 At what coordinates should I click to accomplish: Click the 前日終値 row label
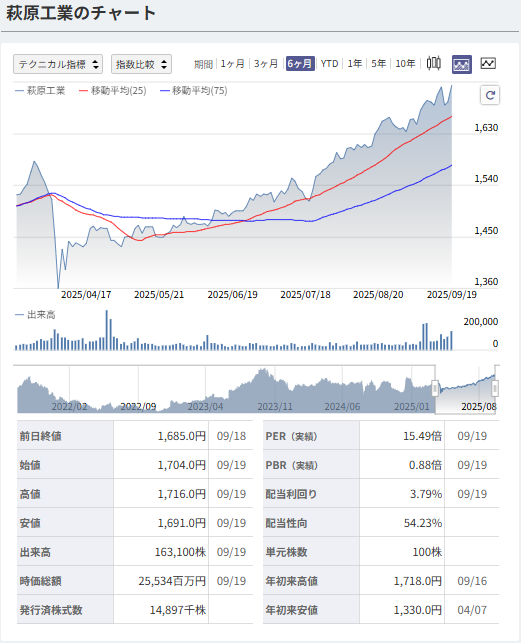[41, 436]
